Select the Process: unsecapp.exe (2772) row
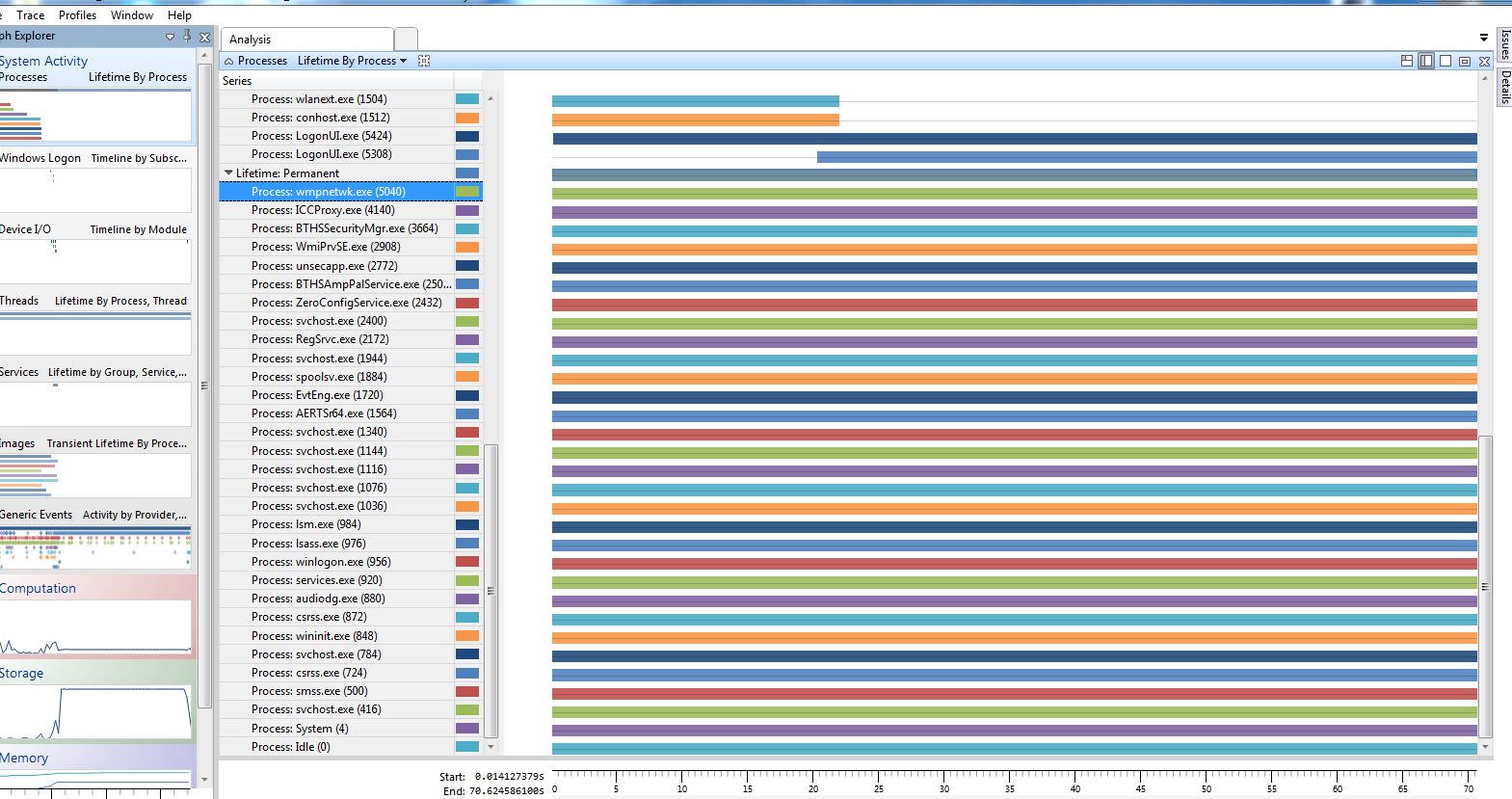 [x=351, y=266]
